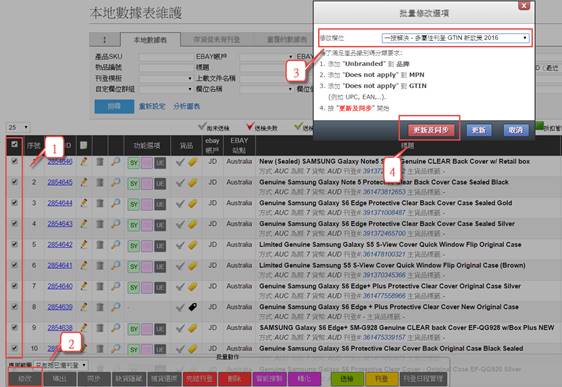Edit item 2854638 with its pencil icon

coord(84,328)
